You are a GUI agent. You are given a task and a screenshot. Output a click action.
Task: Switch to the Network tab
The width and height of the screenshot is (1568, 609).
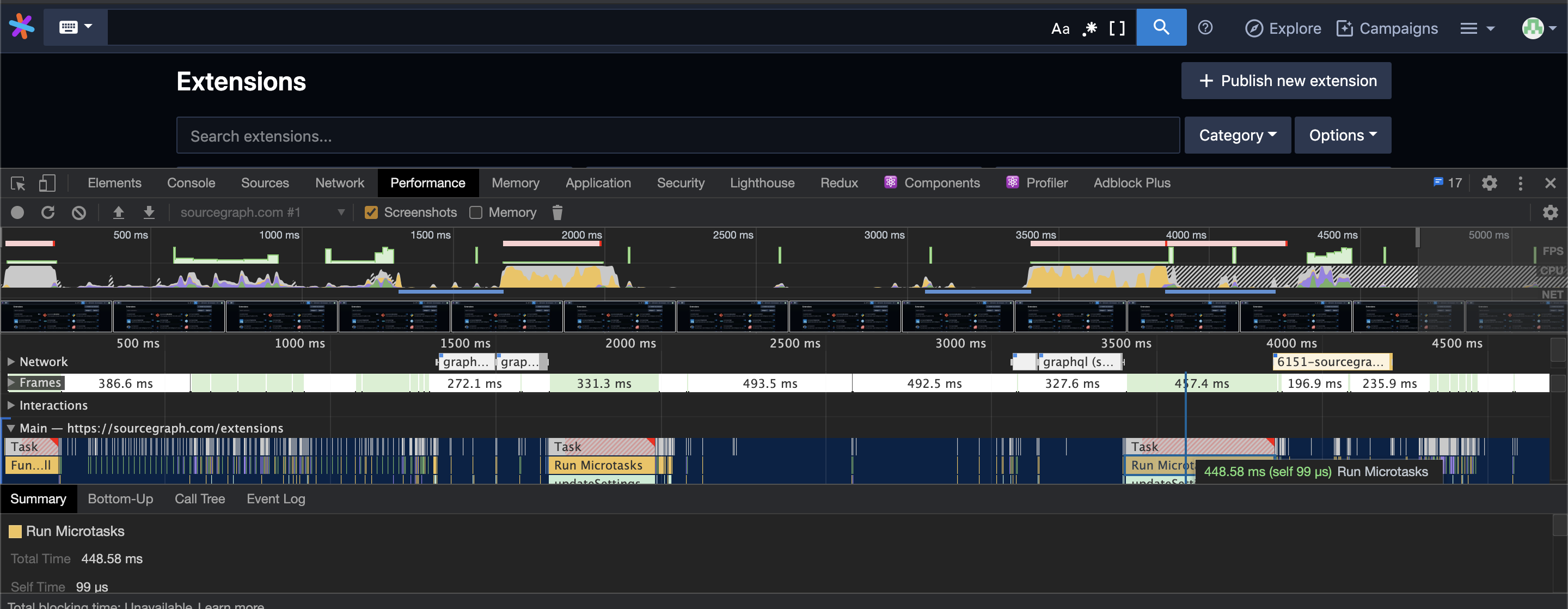coord(340,182)
